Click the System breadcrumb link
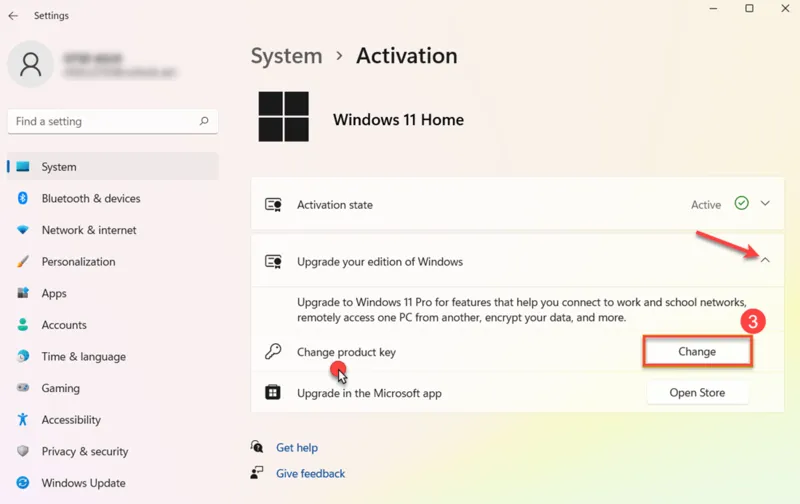Screen dimensions: 800x504 pyautogui.click(x=286, y=56)
